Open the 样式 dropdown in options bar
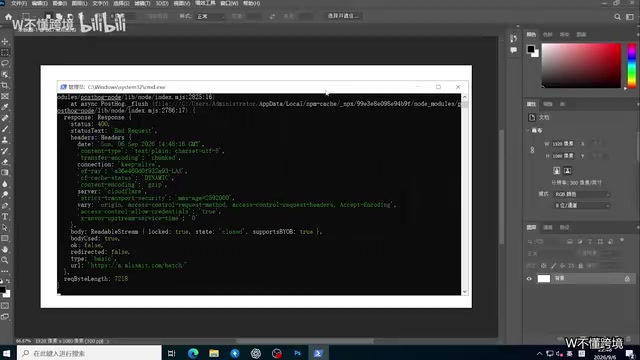Viewport: 640px width, 360px height. 210,17
